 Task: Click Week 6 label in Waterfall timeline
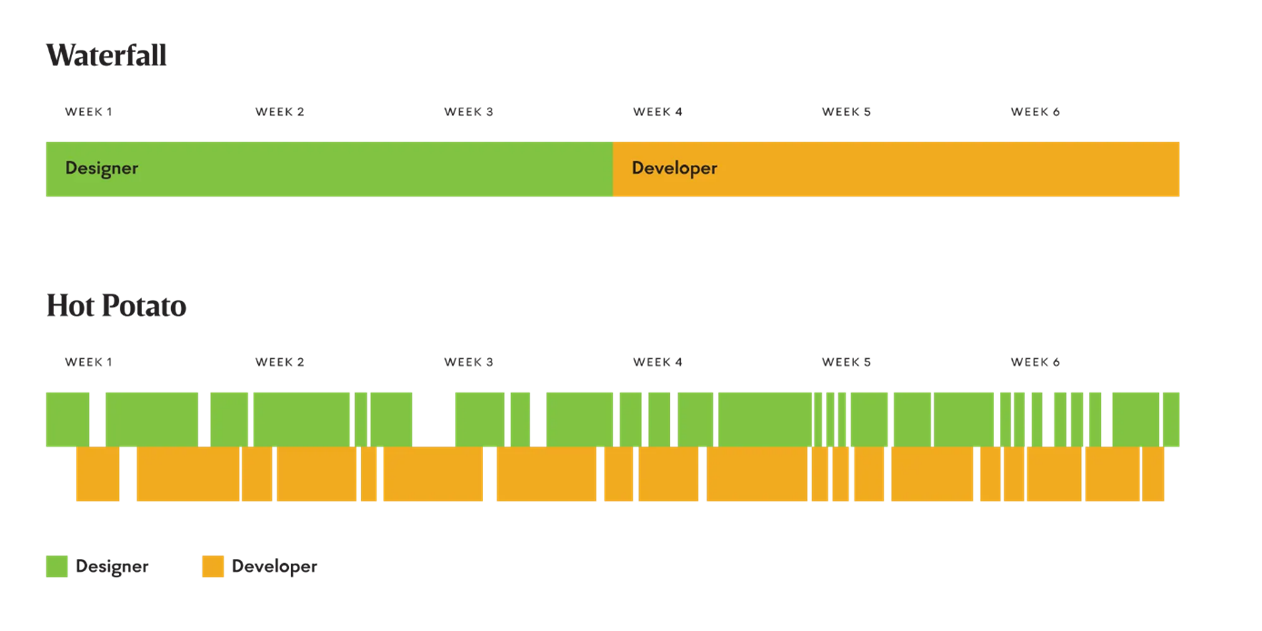[x=1035, y=112]
